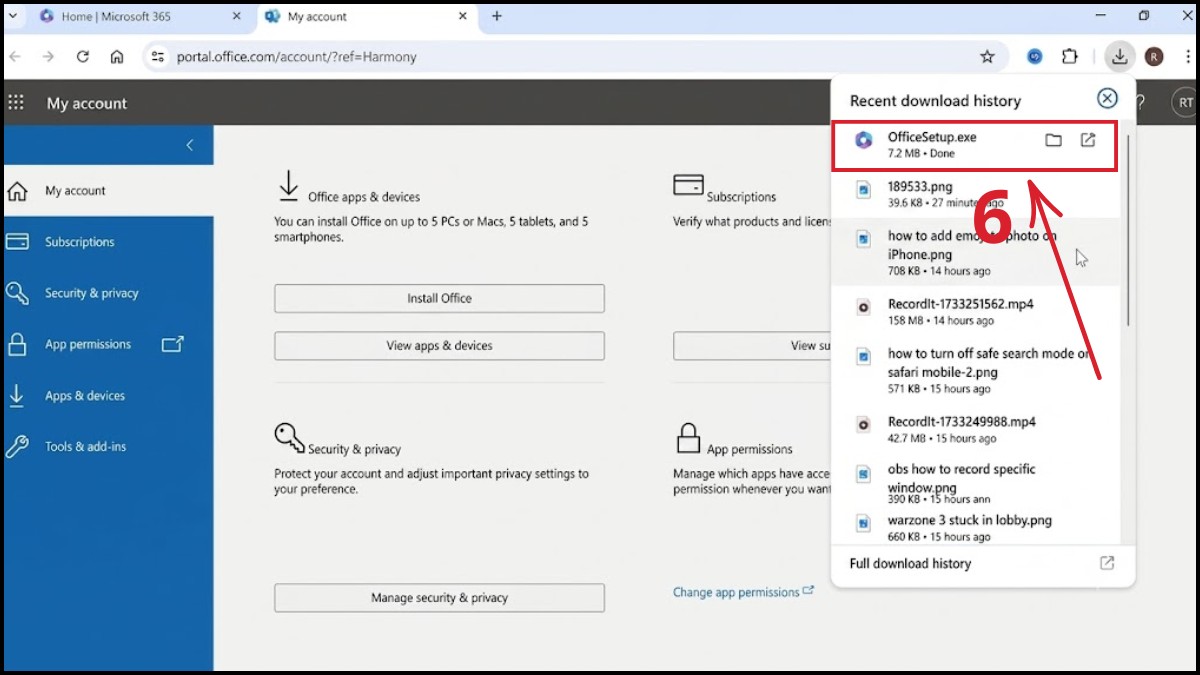Viewport: 1200px width, 675px height.
Task: Open App permissions in the left sidebar
Action: point(106,344)
